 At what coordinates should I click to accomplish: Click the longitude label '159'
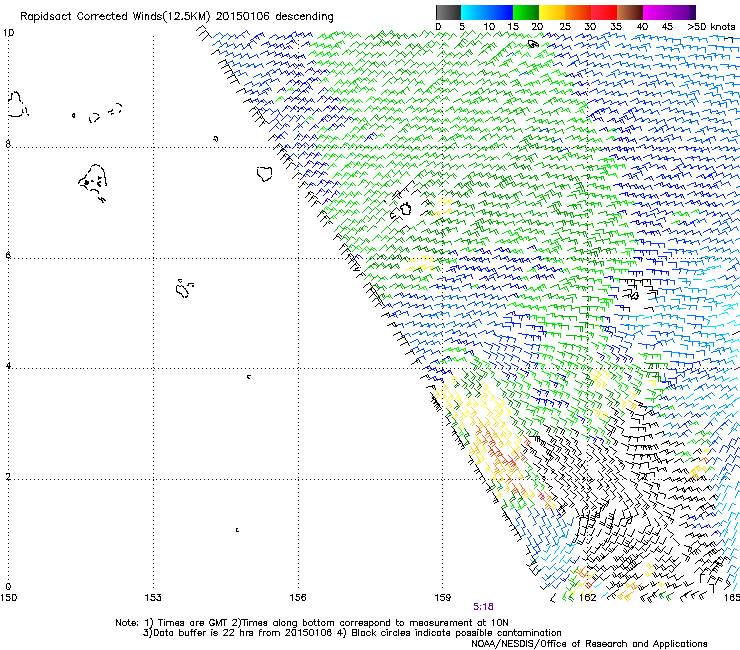pyautogui.click(x=443, y=598)
